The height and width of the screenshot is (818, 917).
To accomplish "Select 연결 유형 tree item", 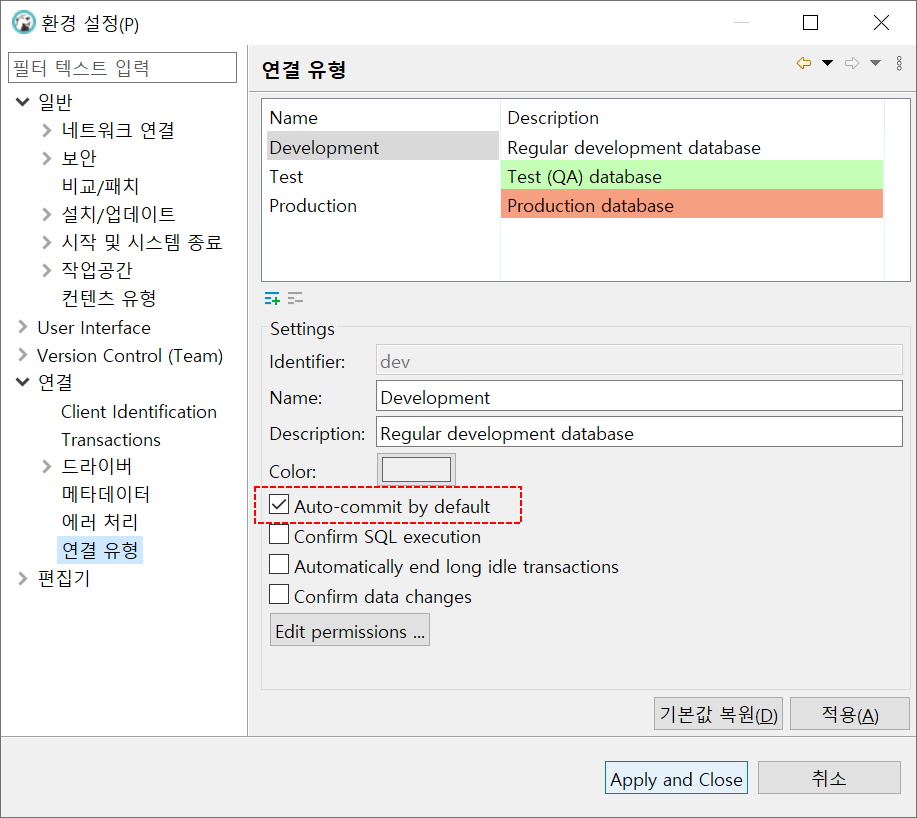I will 100,550.
